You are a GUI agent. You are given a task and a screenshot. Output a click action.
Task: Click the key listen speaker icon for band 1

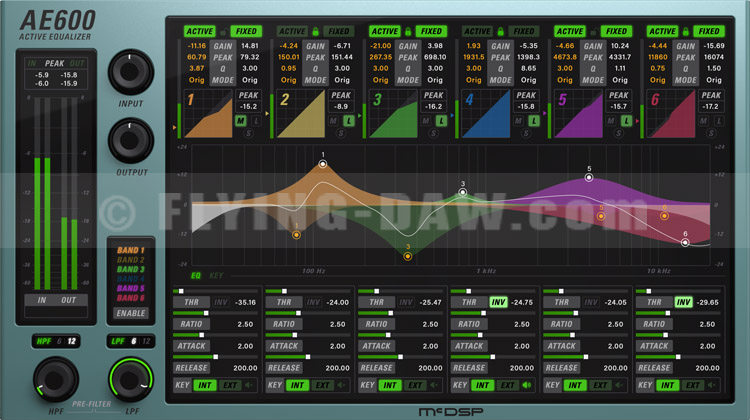[249, 385]
